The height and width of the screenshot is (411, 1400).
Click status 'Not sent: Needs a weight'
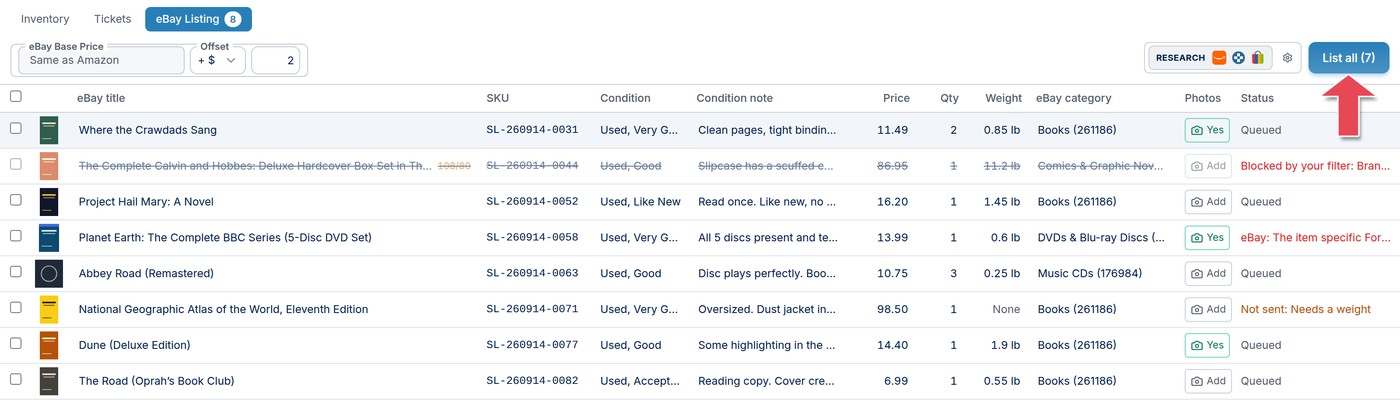pos(1305,310)
